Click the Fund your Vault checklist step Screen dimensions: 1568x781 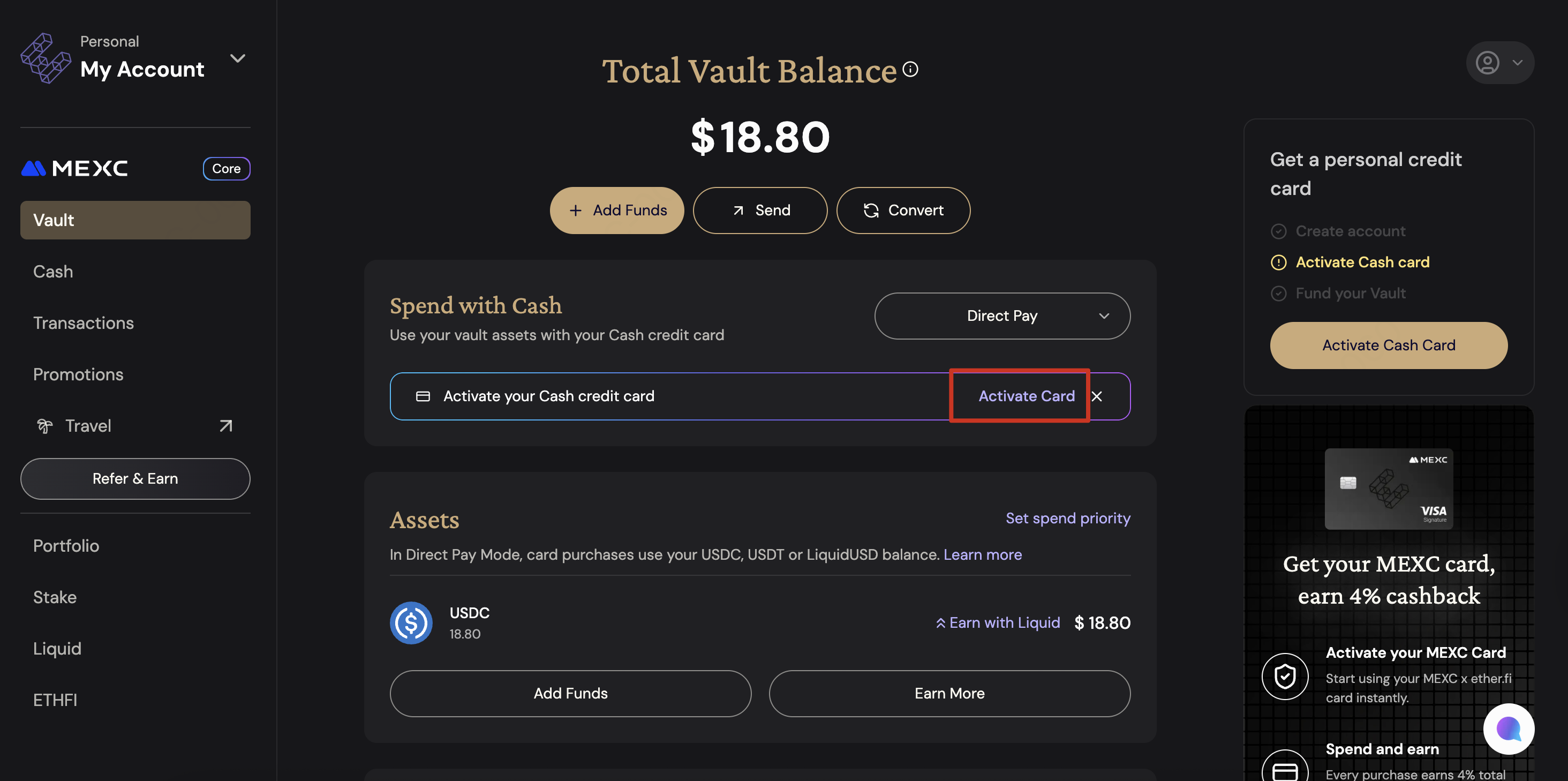pos(1350,294)
